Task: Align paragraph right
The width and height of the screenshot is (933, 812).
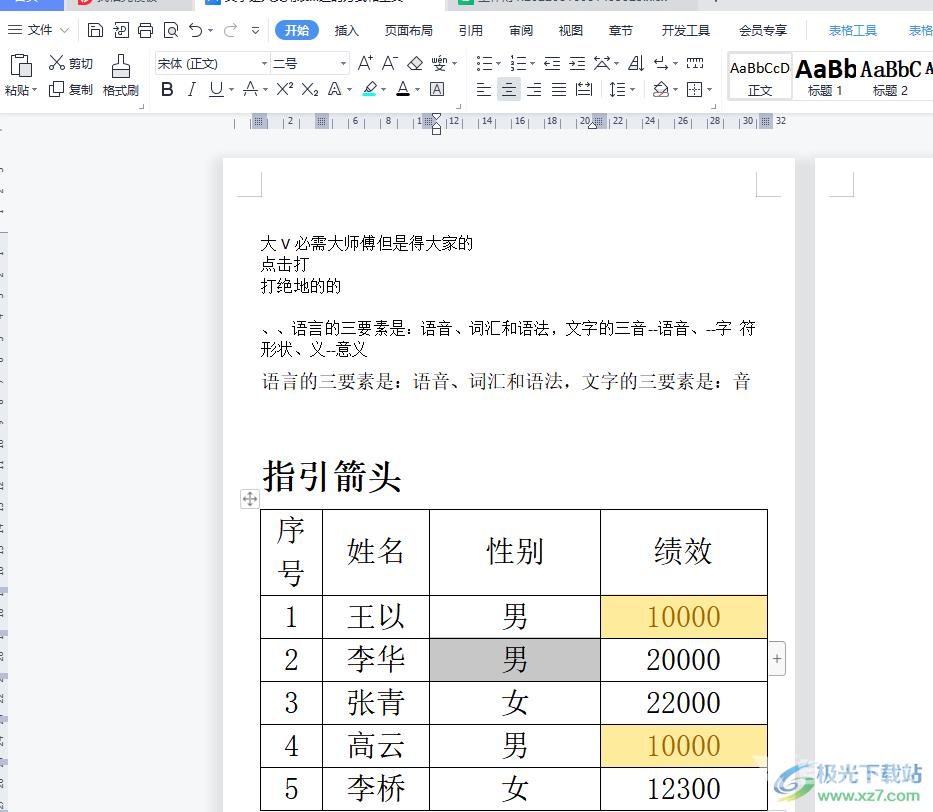Action: click(x=534, y=89)
